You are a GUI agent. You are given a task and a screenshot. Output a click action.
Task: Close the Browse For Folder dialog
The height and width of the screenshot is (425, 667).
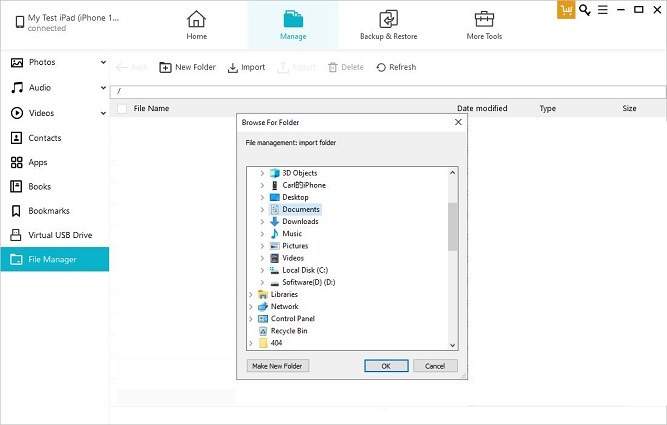(458, 122)
